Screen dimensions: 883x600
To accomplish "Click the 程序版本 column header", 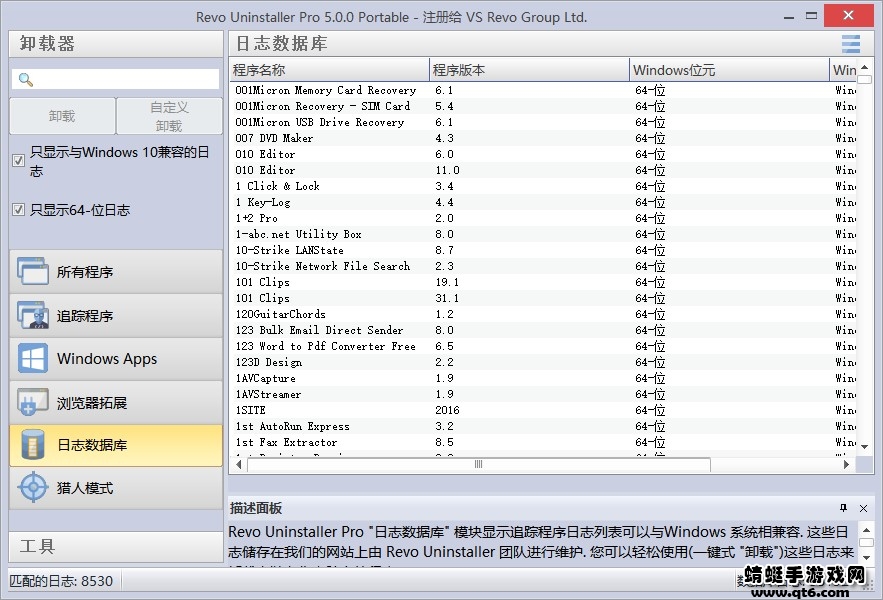I will 528,70.
